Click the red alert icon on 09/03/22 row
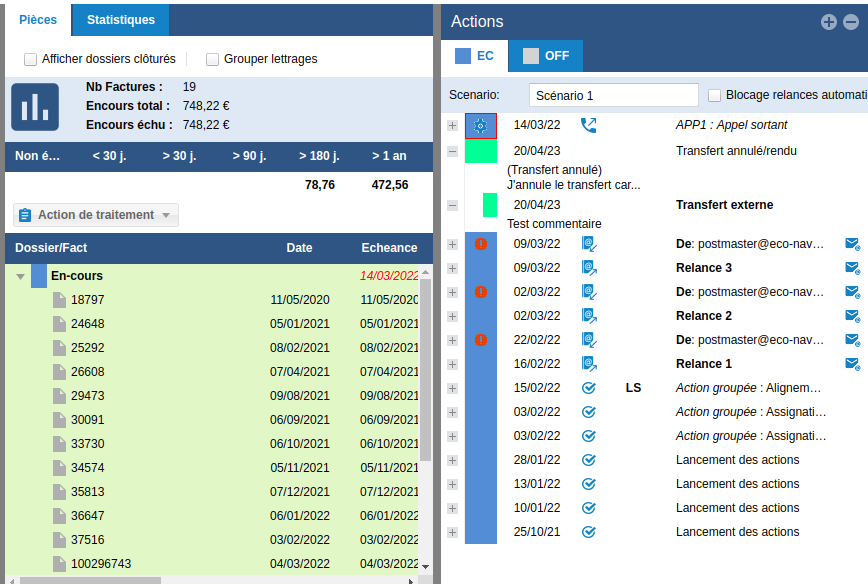 point(481,243)
